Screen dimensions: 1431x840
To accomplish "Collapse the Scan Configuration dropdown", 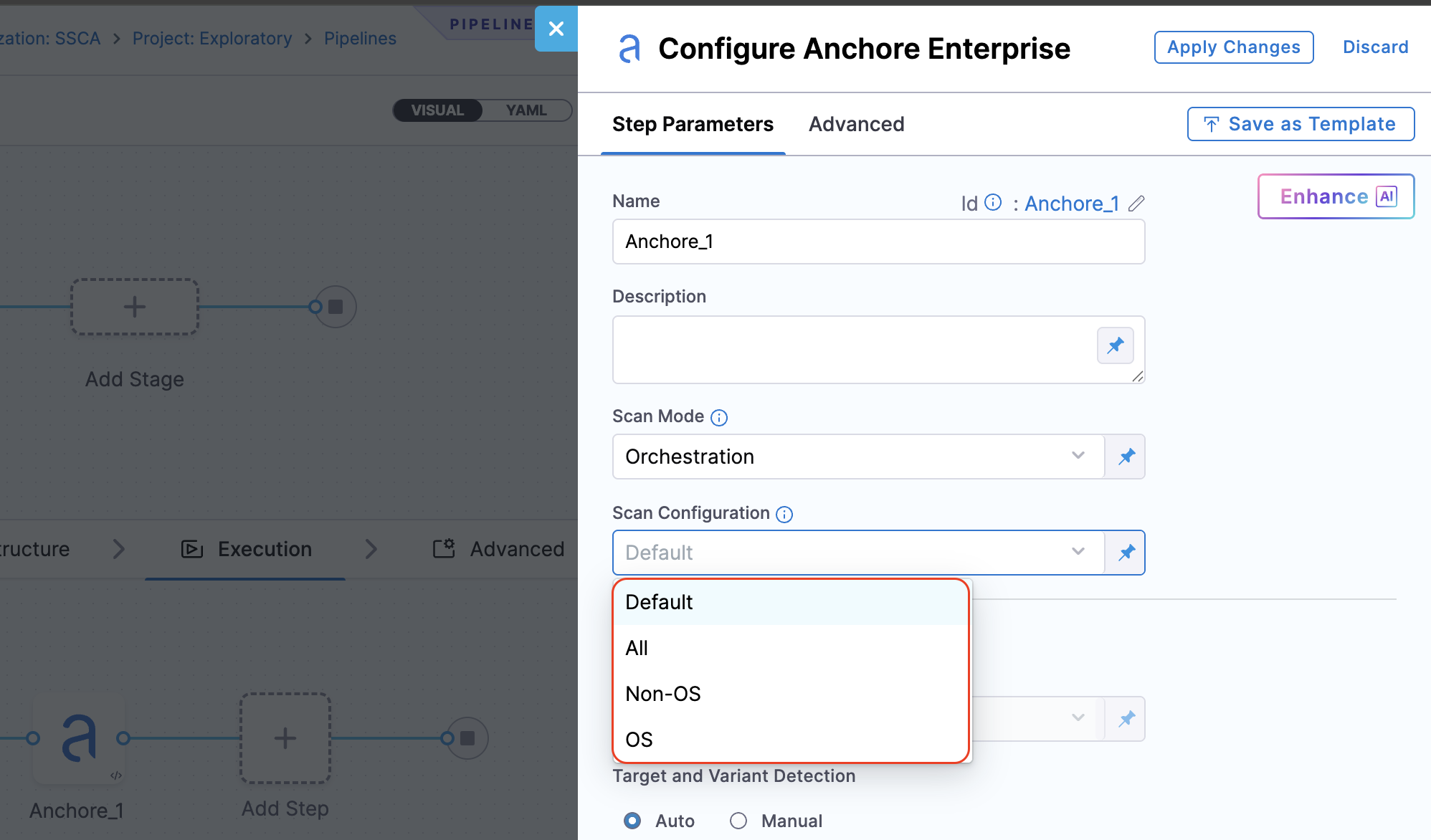I will pyautogui.click(x=1078, y=552).
